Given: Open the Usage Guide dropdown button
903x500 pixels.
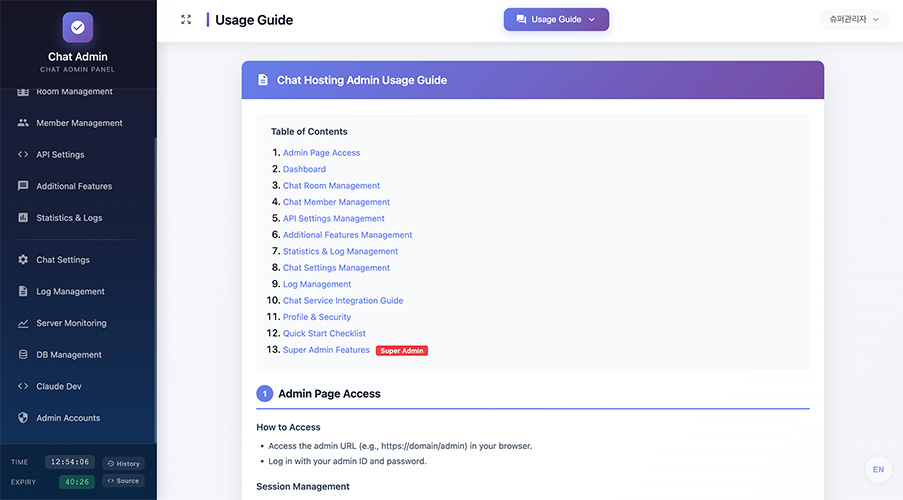Looking at the screenshot, I should (556, 19).
